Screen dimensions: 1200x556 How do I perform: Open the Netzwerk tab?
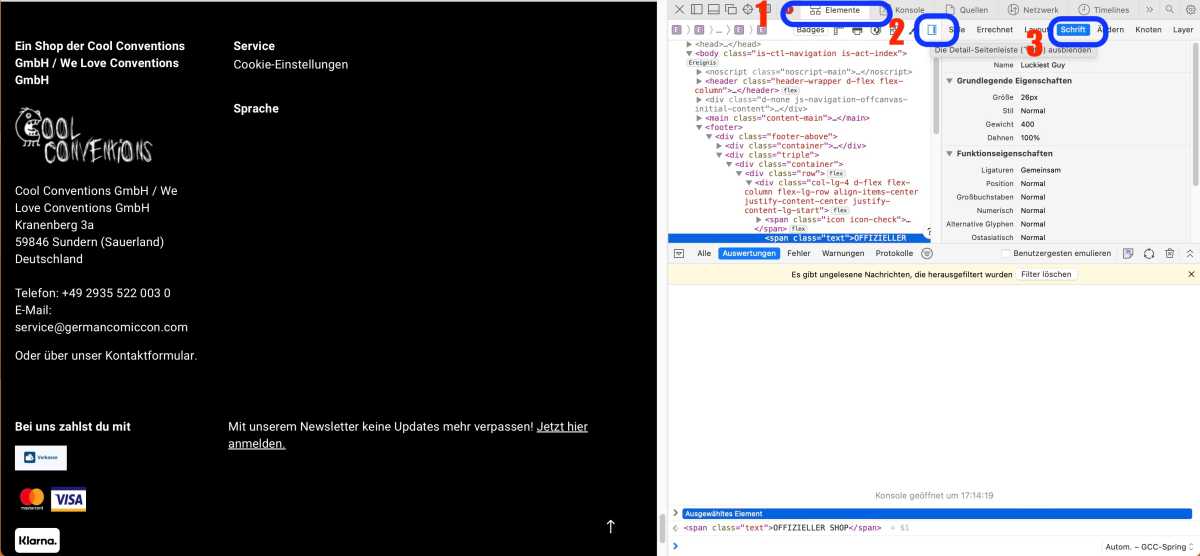(x=1032, y=10)
